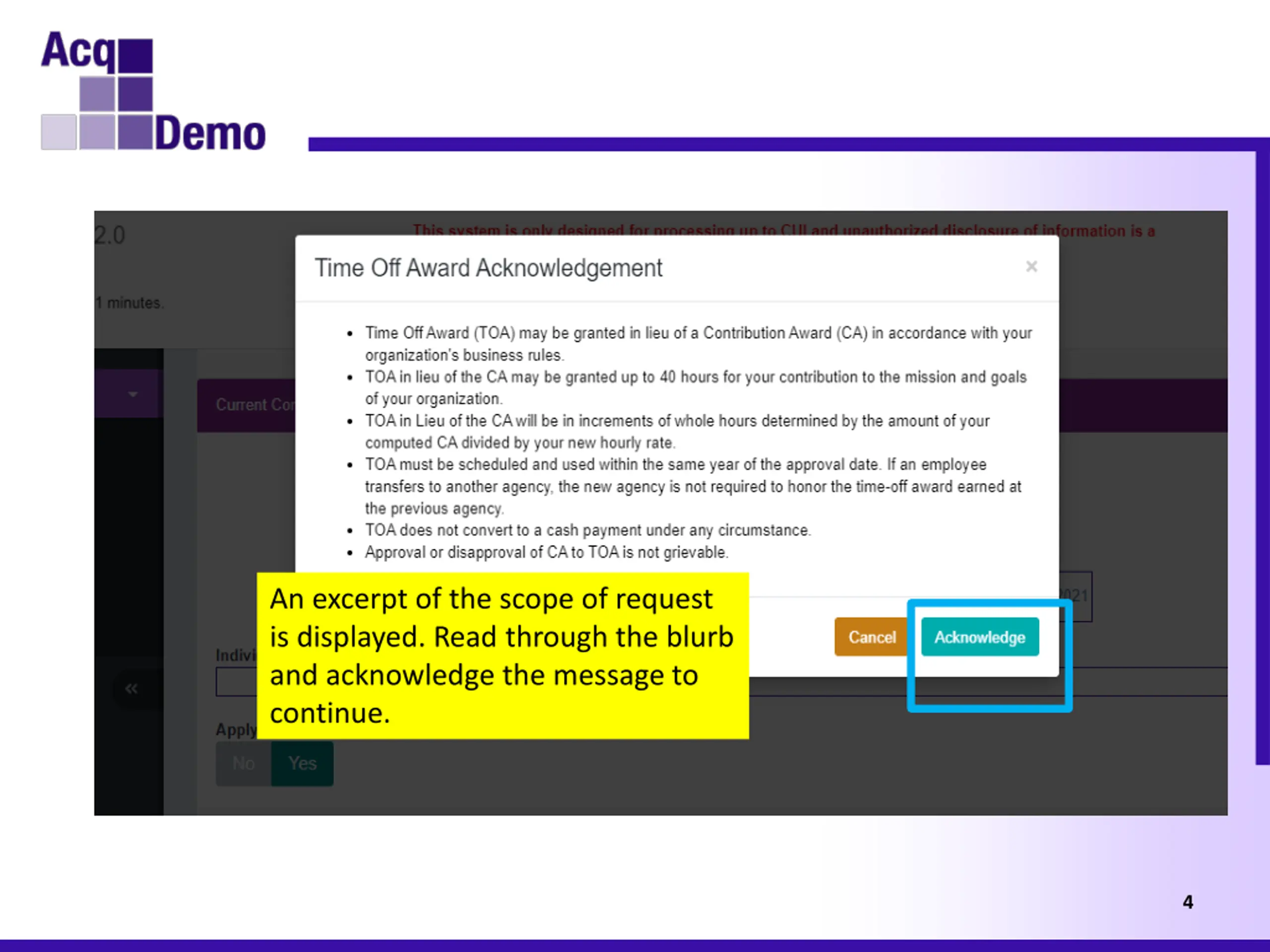This screenshot has height=952, width=1270.
Task: Select the No toggle option
Action: [244, 763]
